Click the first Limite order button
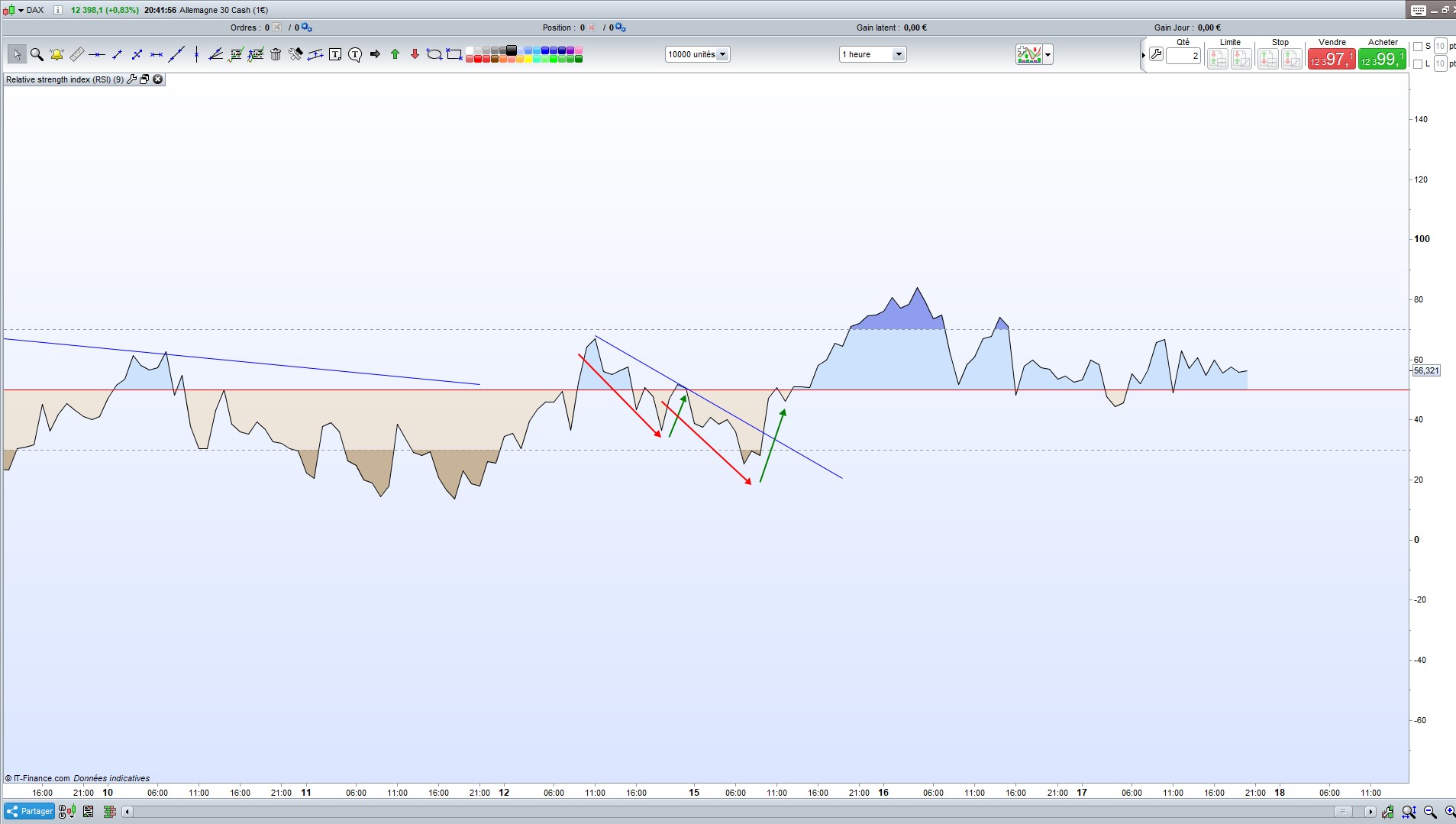Image resolution: width=1456 pixels, height=824 pixels. pos(1218,58)
